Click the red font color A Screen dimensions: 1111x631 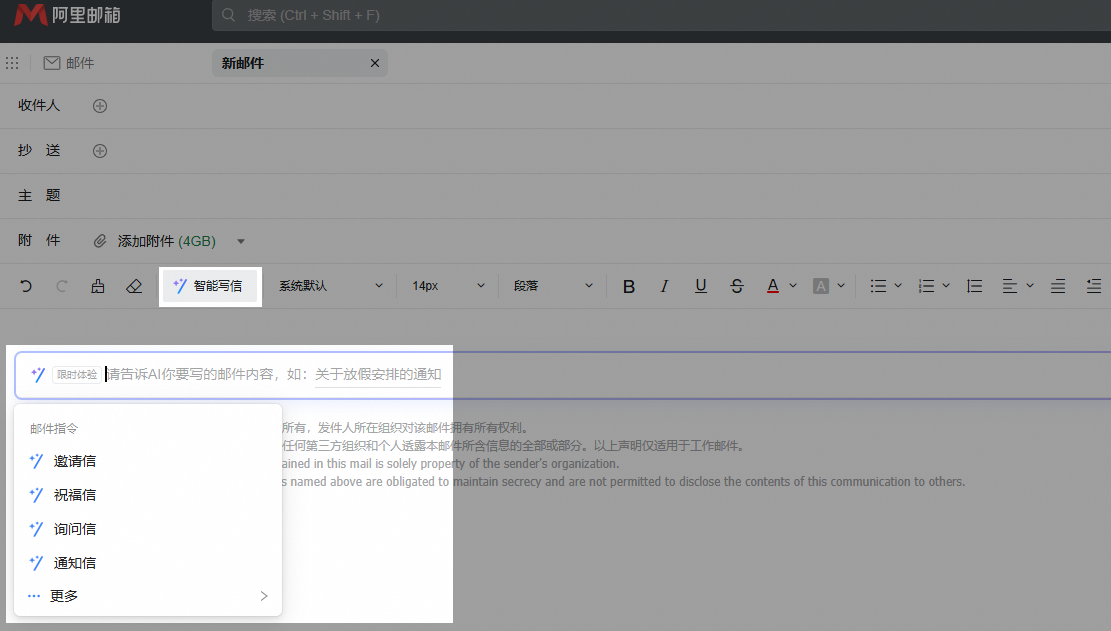(x=773, y=286)
